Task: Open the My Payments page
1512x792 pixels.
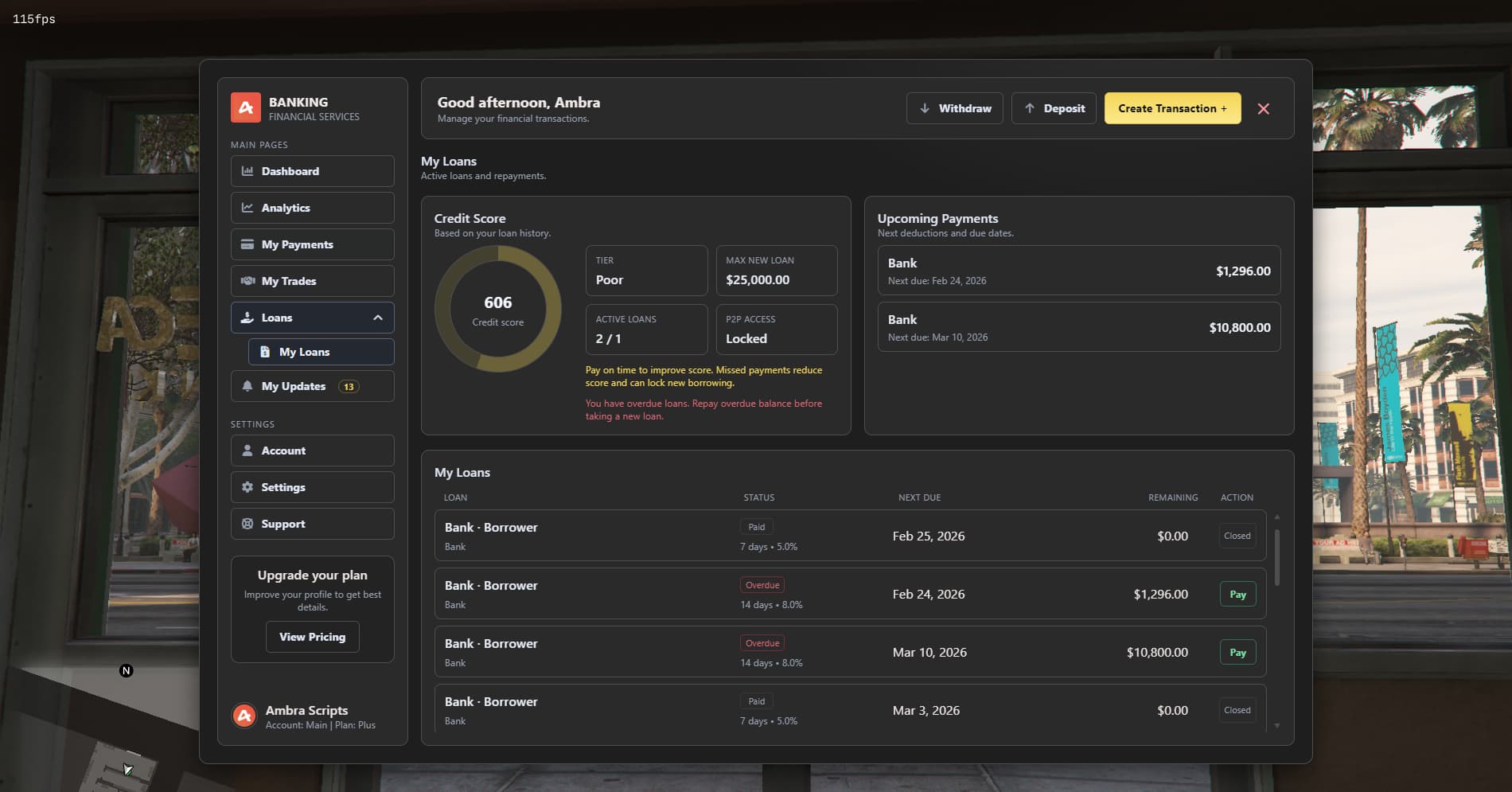Action: [x=313, y=244]
